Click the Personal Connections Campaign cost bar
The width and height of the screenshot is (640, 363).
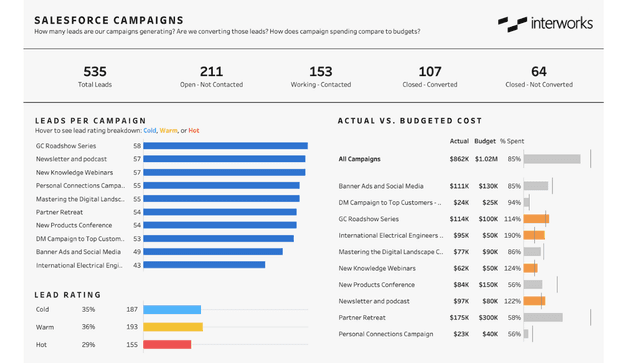(526, 334)
